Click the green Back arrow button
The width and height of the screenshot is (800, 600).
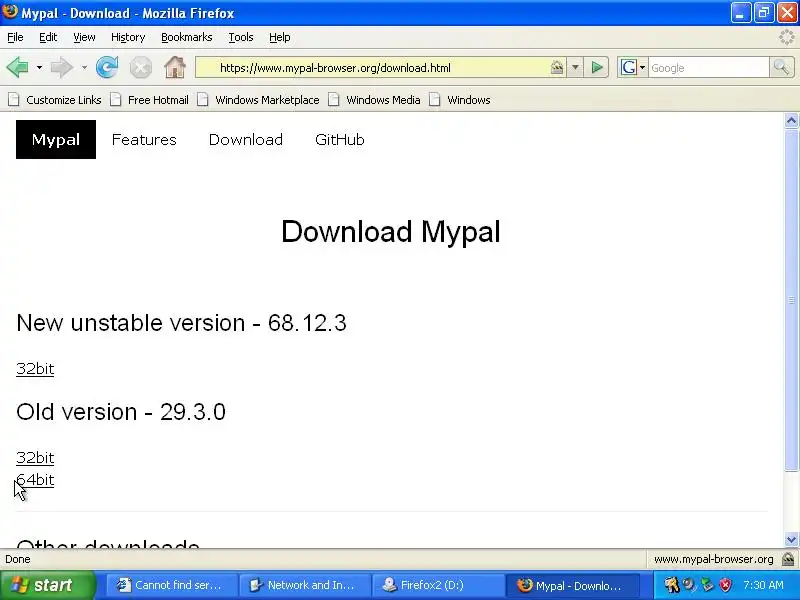(18, 67)
